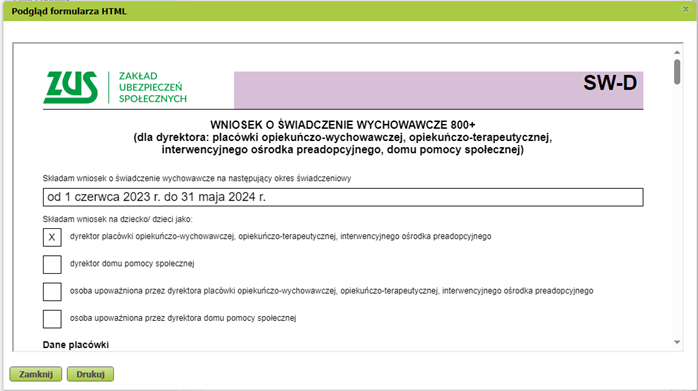Click the ZUS logo
698x391 pixels.
(x=70, y=87)
